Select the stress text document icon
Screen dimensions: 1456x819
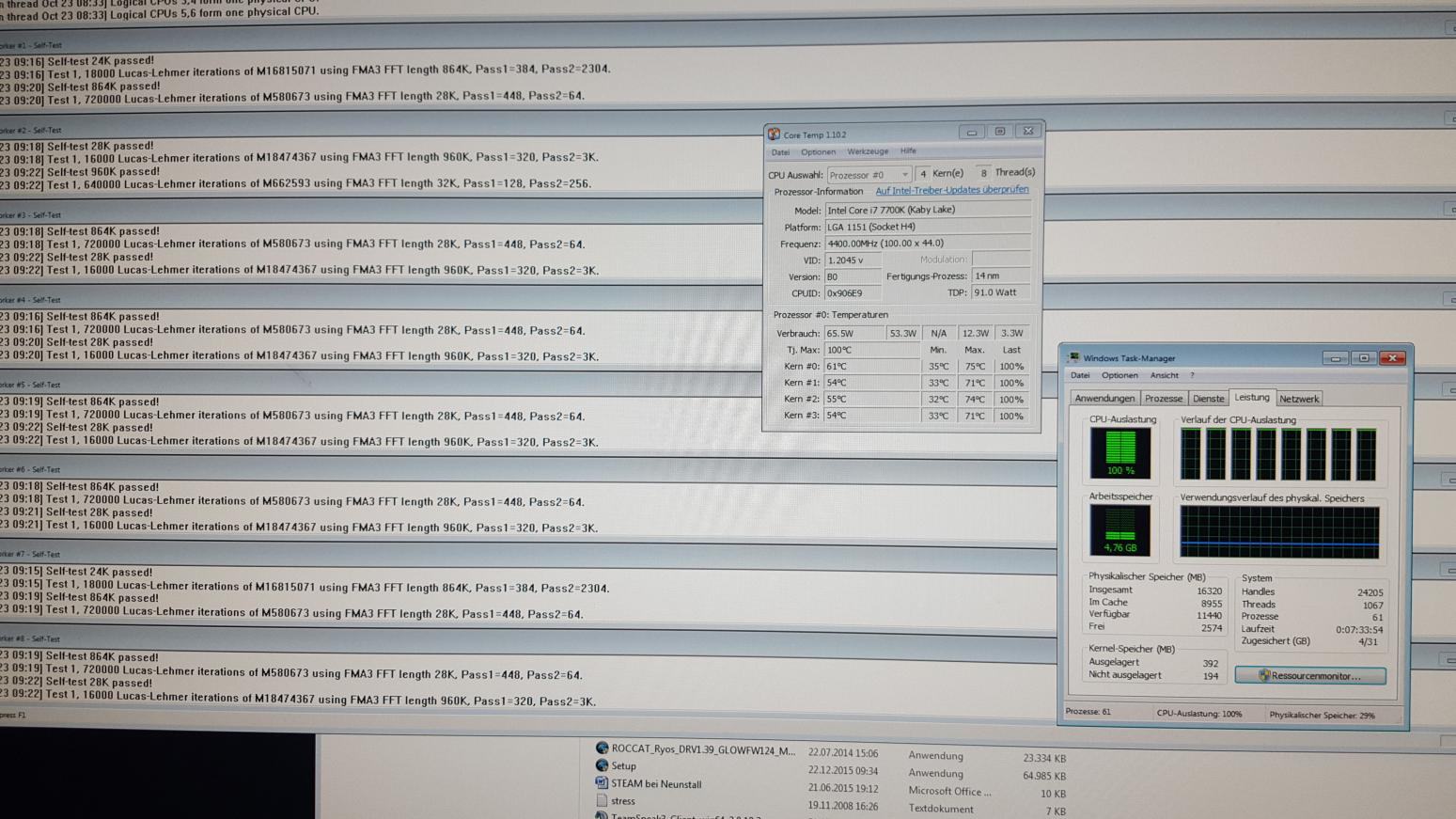602,800
